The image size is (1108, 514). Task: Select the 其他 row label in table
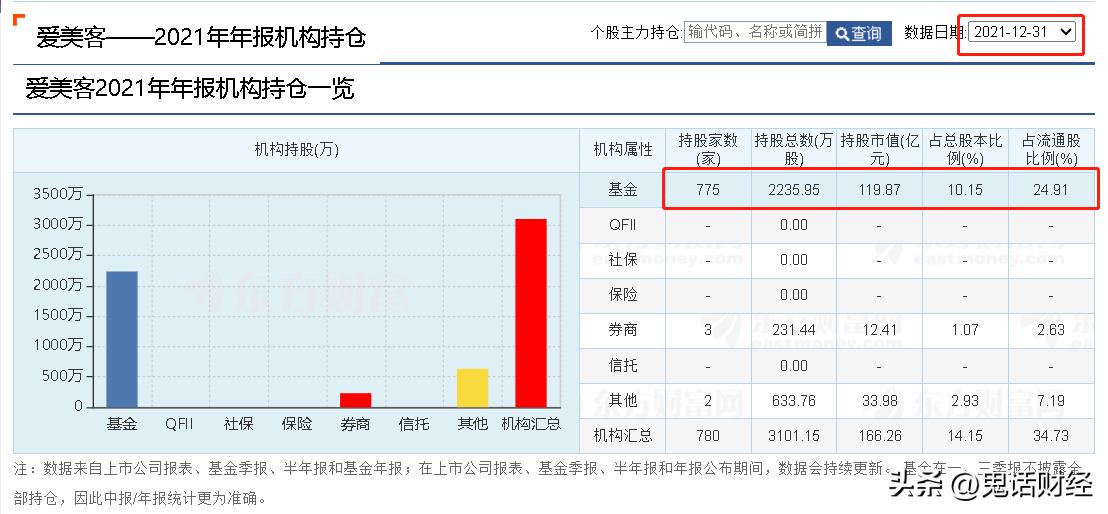[623, 401]
